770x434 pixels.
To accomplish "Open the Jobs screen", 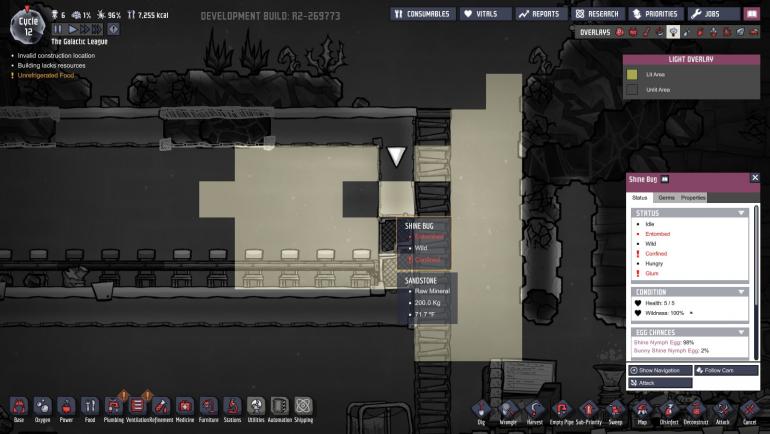I will pyautogui.click(x=714, y=14).
